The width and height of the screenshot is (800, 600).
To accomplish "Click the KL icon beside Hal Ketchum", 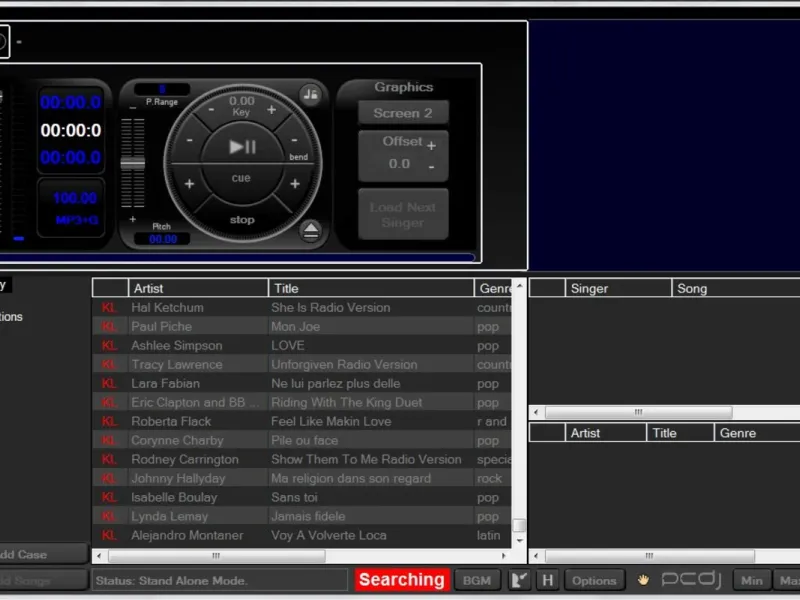I will [x=109, y=308].
